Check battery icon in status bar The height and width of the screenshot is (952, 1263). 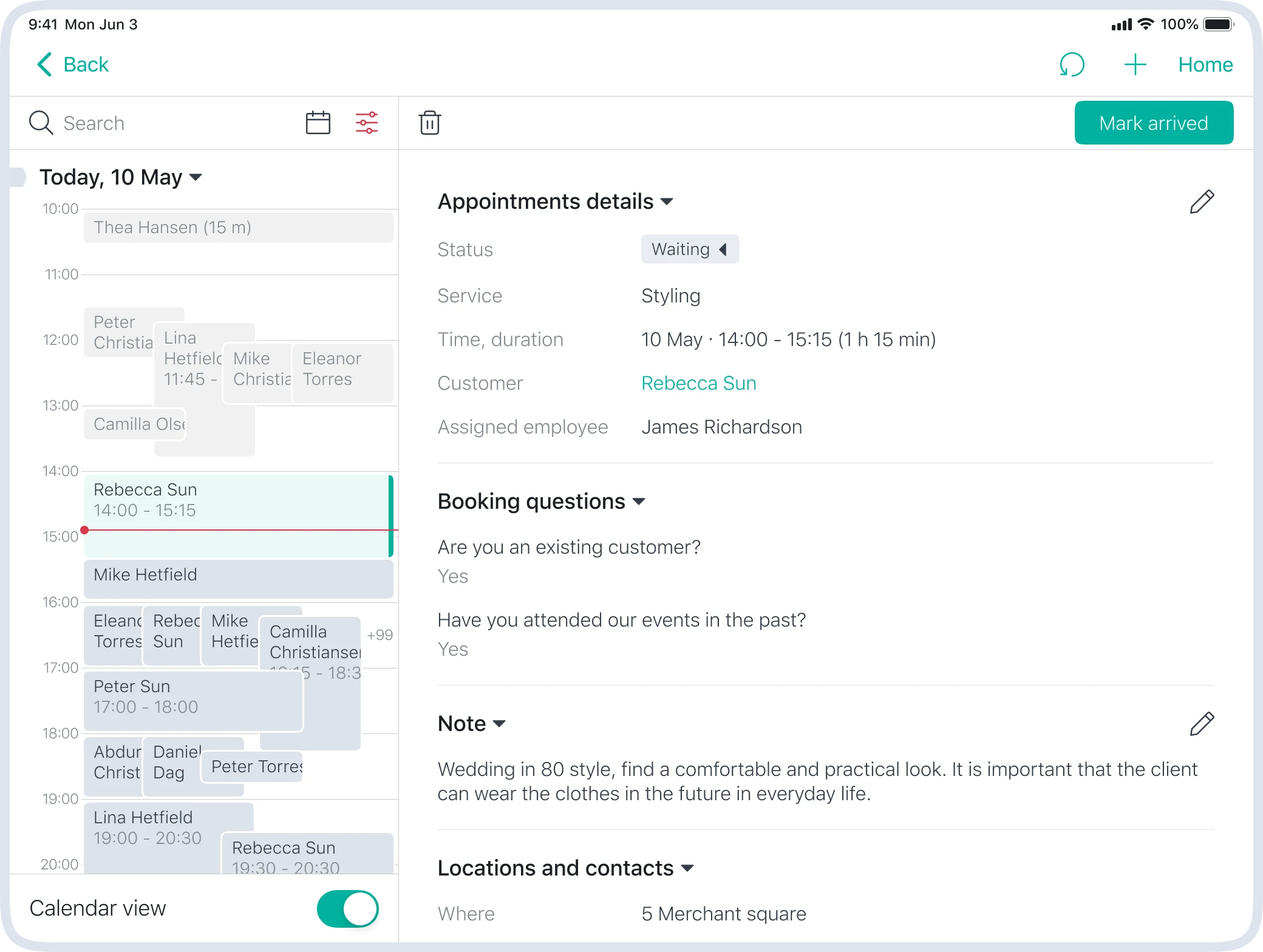tap(1219, 24)
